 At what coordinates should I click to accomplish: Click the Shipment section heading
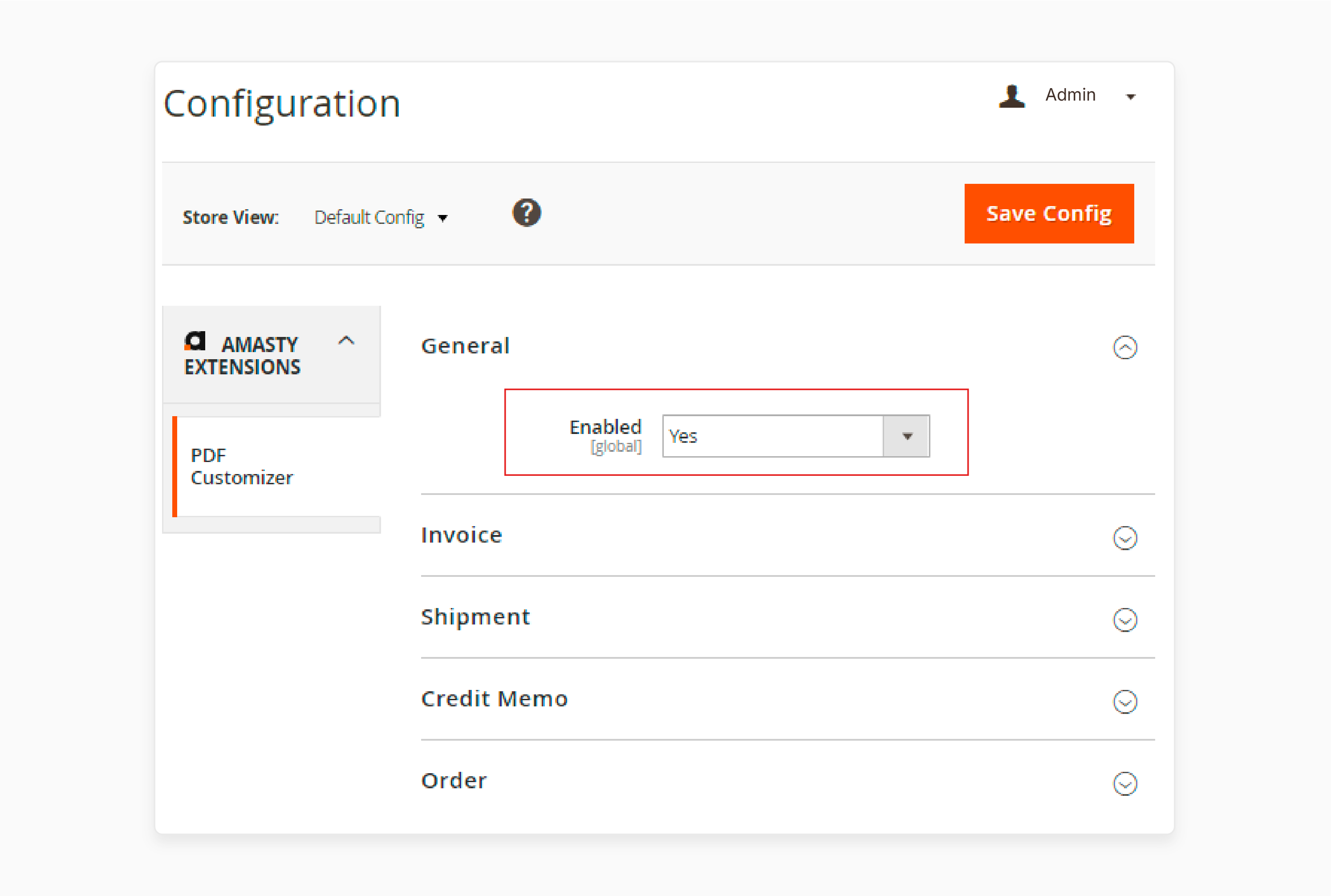(x=475, y=617)
